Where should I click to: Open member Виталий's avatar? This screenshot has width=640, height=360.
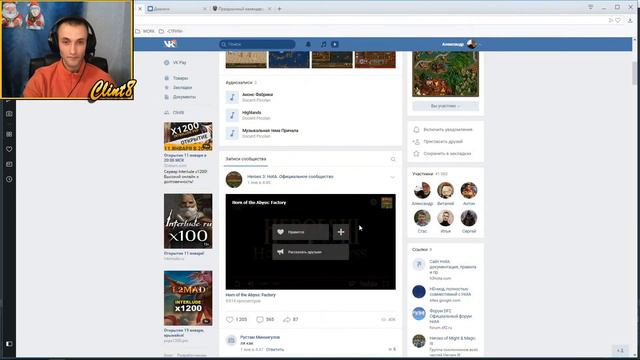click(x=445, y=190)
